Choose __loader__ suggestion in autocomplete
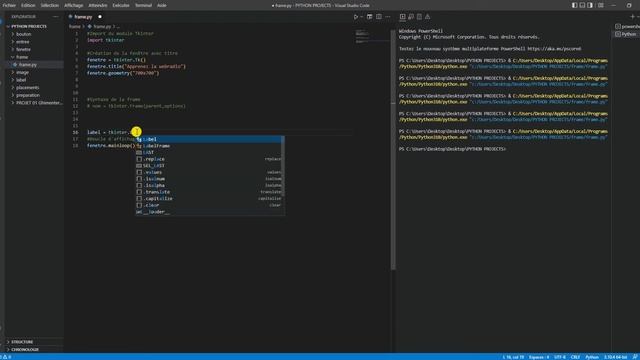Screen dimensions: 640x360 tap(208, 212)
